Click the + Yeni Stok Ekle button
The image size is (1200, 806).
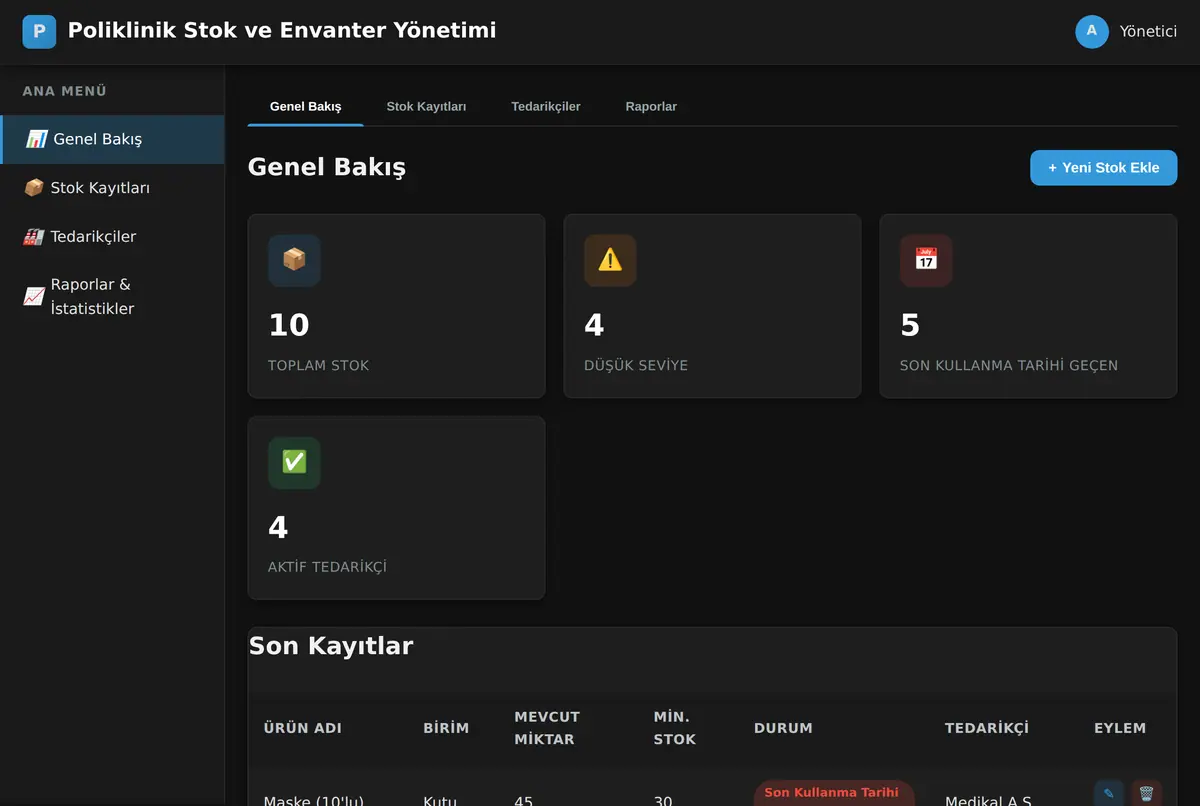point(1103,168)
